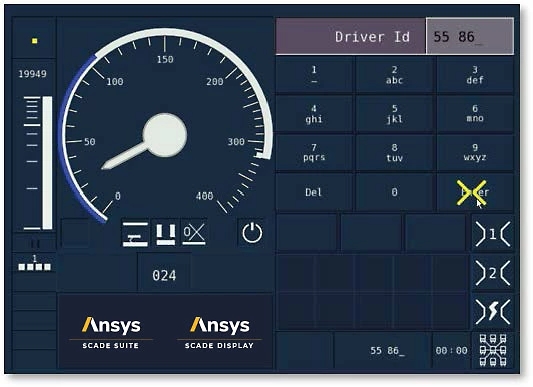The image size is (533, 387).
Task: Tap the crossed-out Enter key
Action: click(x=475, y=192)
